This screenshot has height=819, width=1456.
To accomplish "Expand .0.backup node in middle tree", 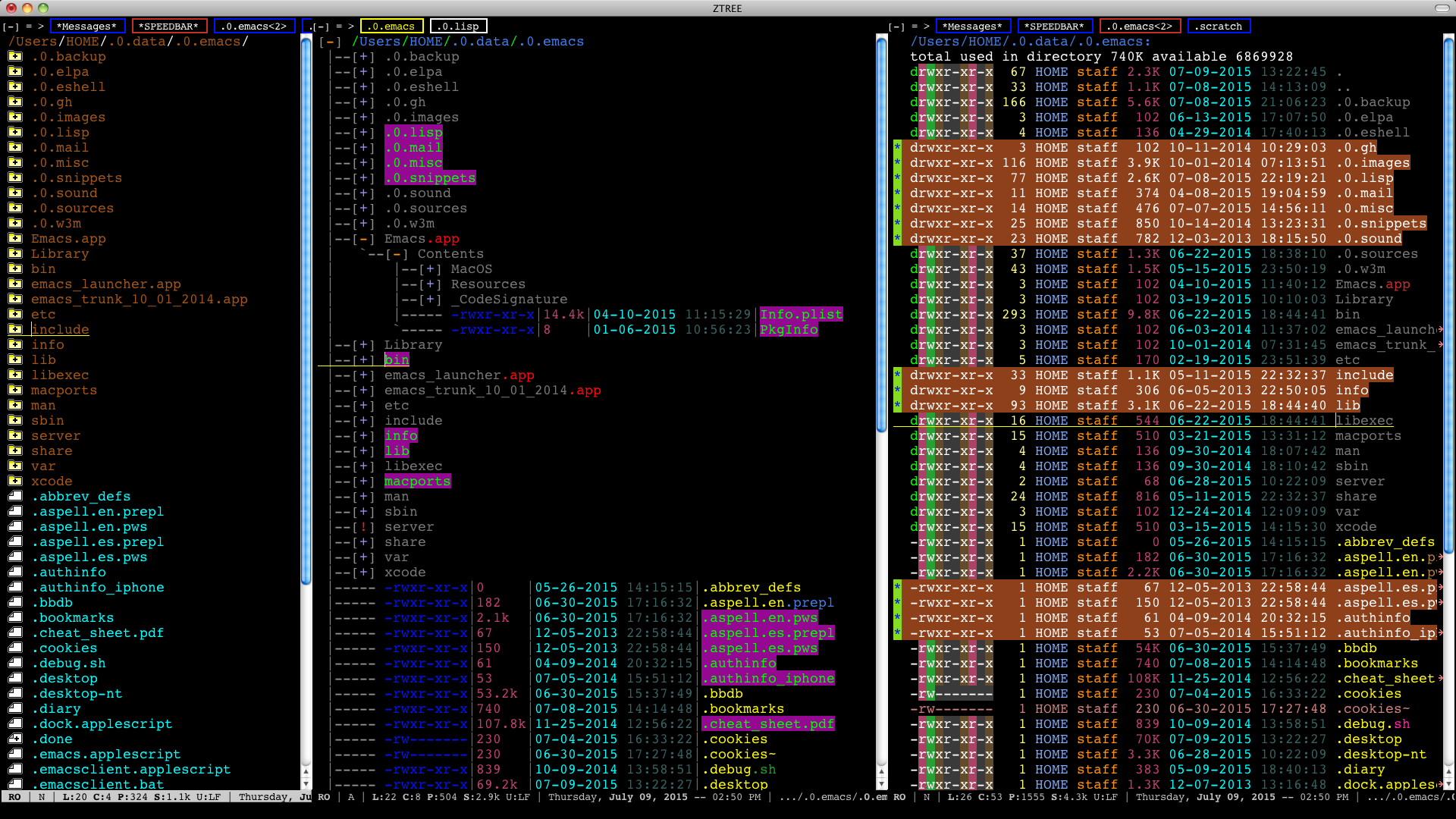I will coord(364,57).
